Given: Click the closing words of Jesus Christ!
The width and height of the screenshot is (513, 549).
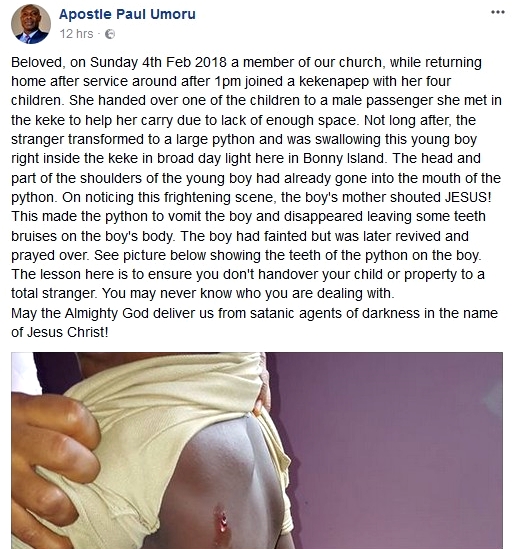Looking at the screenshot, I should tap(60, 332).
